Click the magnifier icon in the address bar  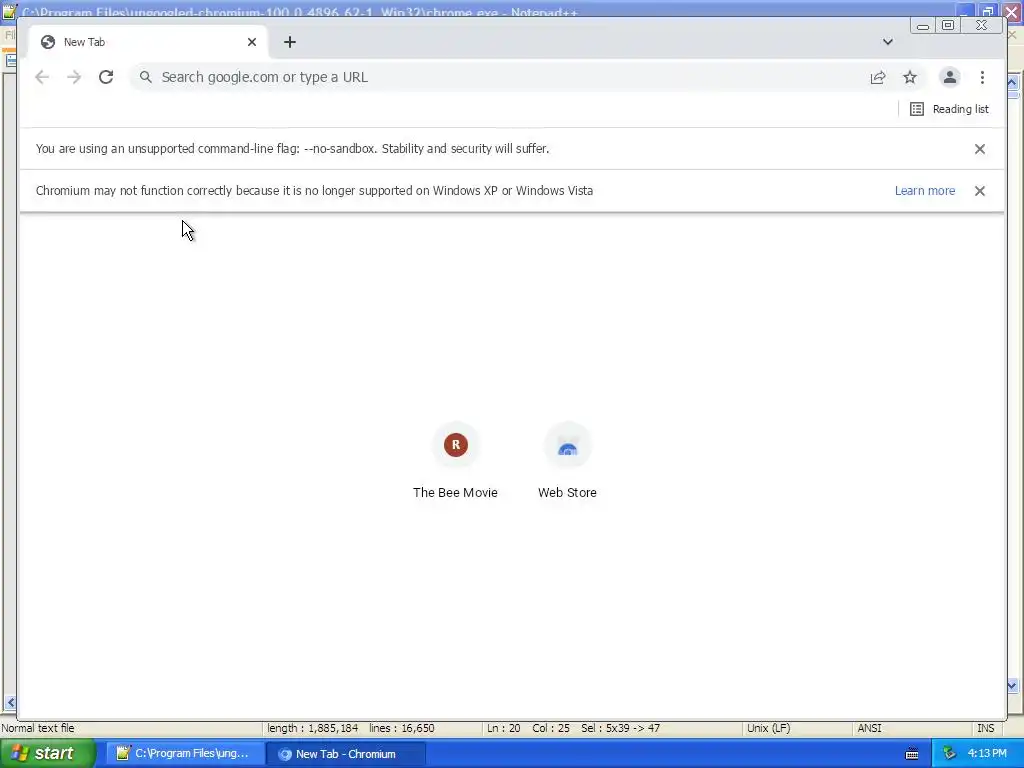click(146, 77)
